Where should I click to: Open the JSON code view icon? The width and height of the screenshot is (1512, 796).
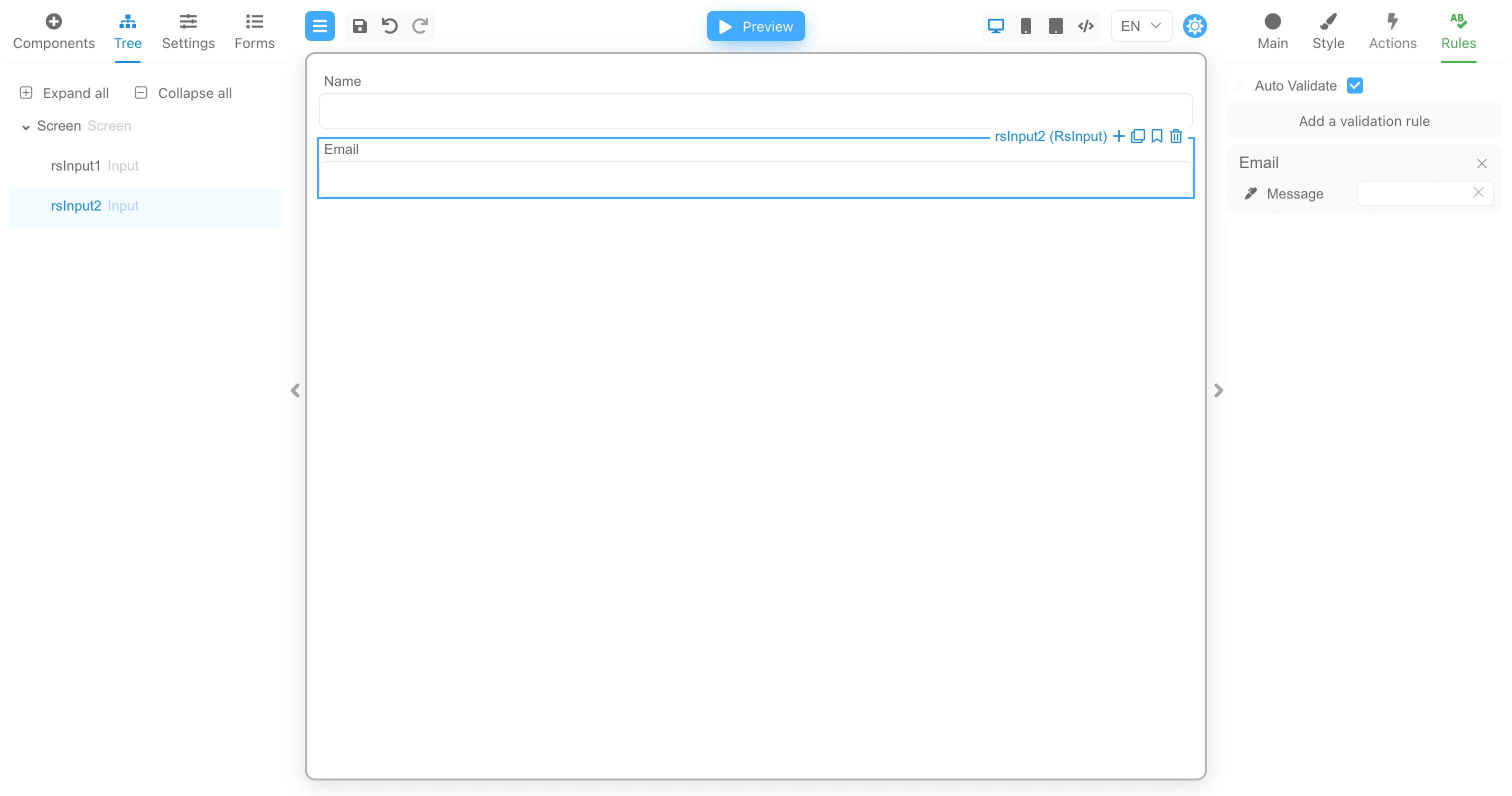click(1086, 26)
